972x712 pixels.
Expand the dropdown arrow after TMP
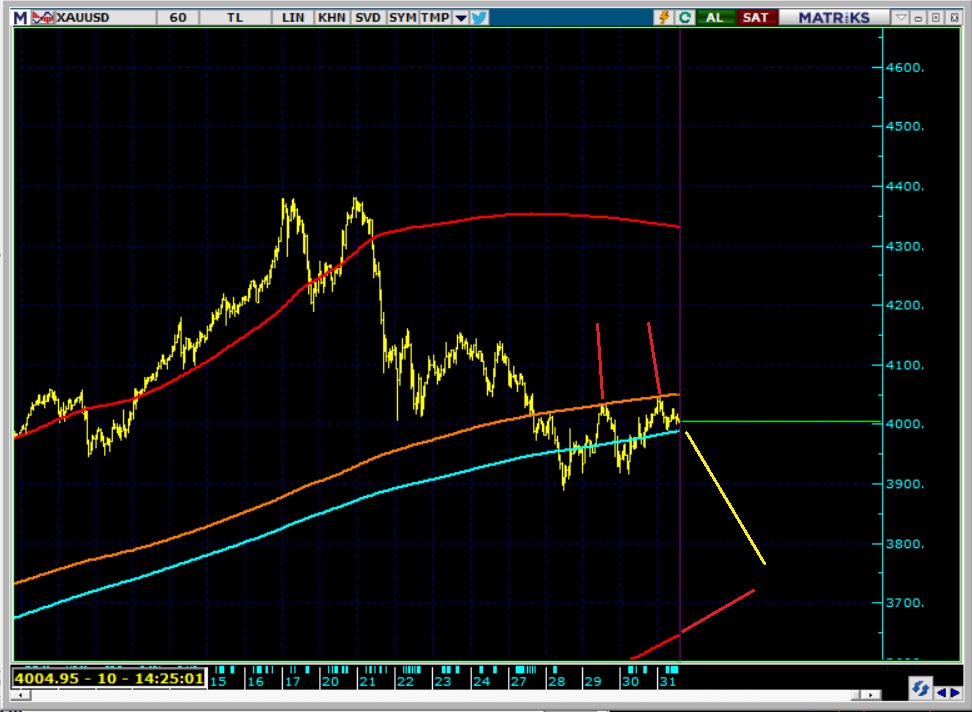point(460,17)
